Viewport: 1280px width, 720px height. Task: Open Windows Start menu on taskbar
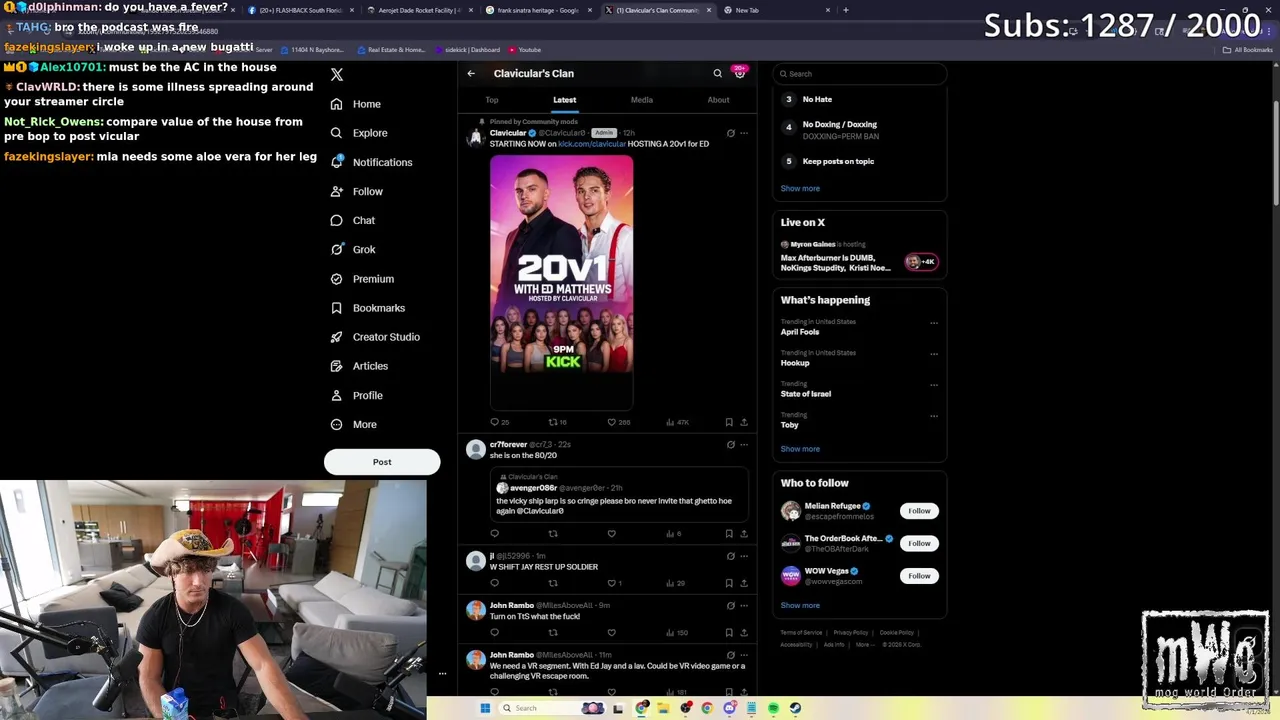tap(485, 708)
